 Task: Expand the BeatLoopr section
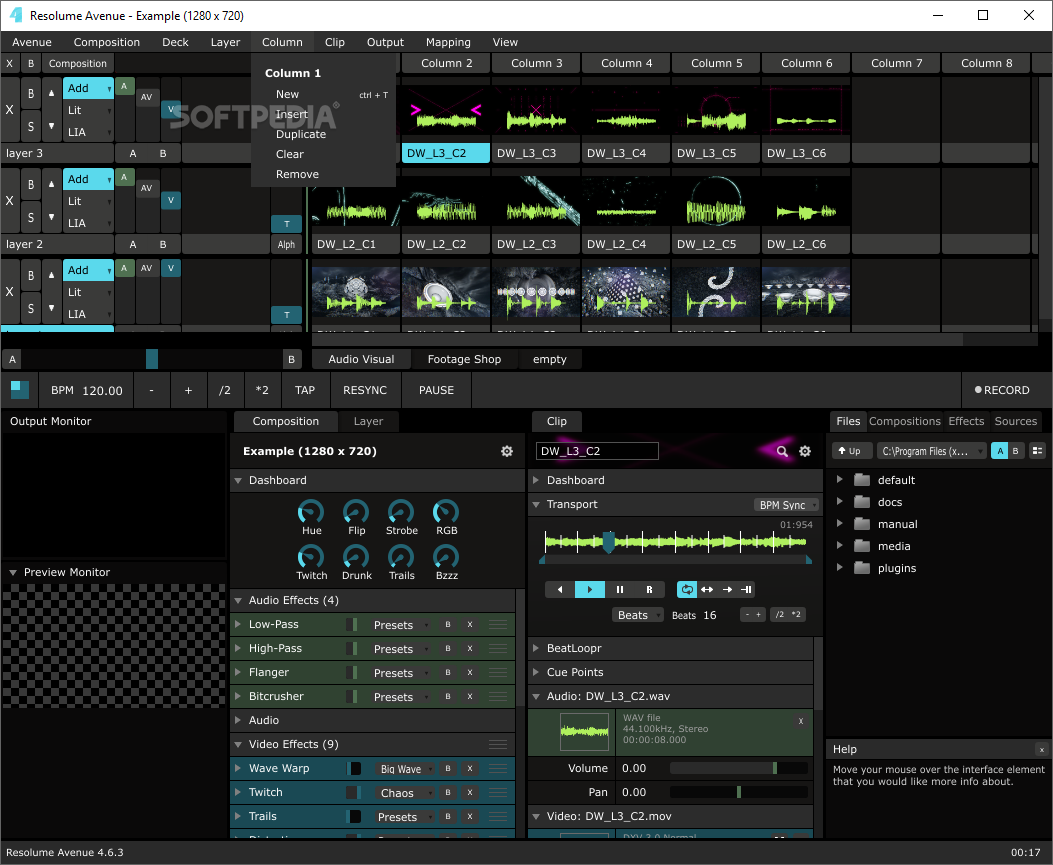pyautogui.click(x=536, y=649)
